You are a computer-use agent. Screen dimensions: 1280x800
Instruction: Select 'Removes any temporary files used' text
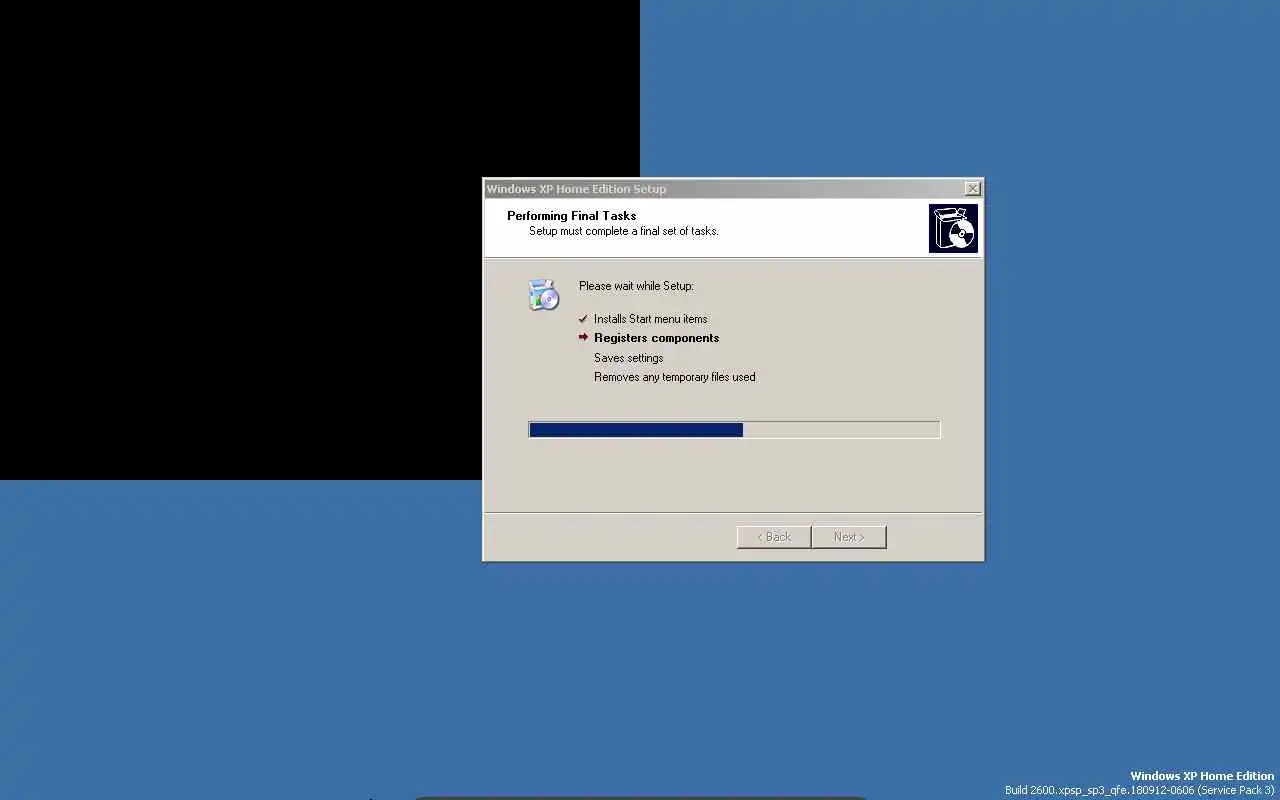(x=674, y=377)
